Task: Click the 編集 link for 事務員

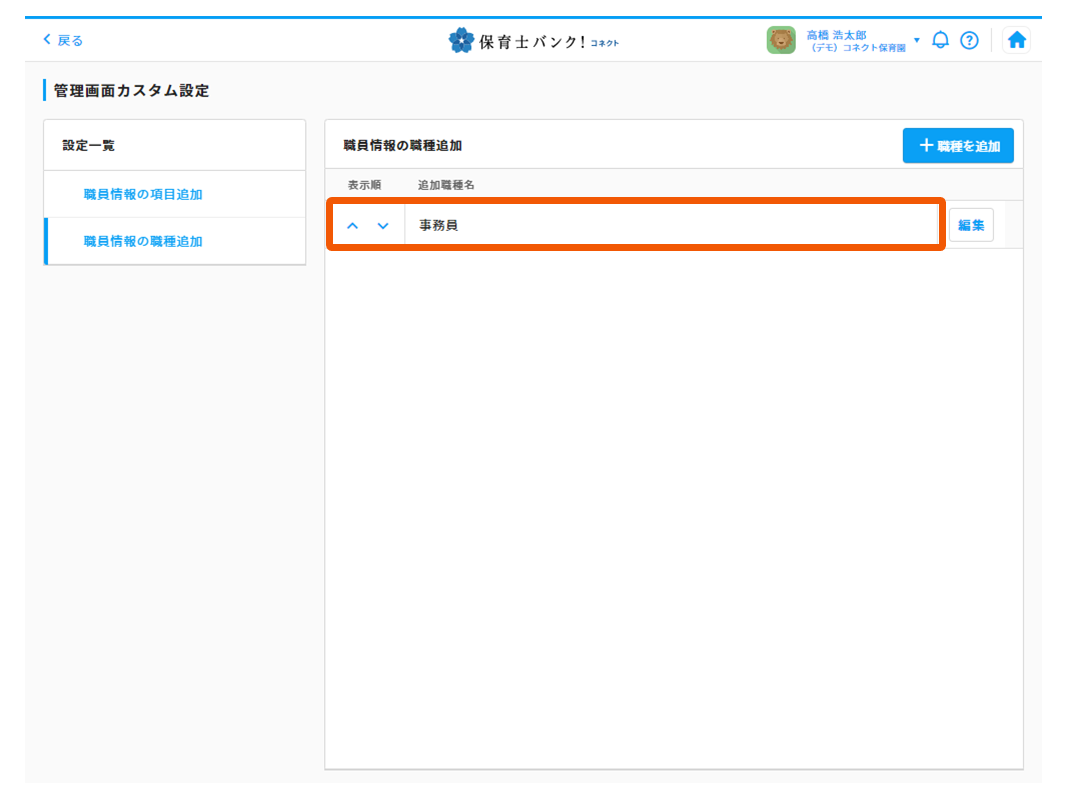Action: pos(971,225)
